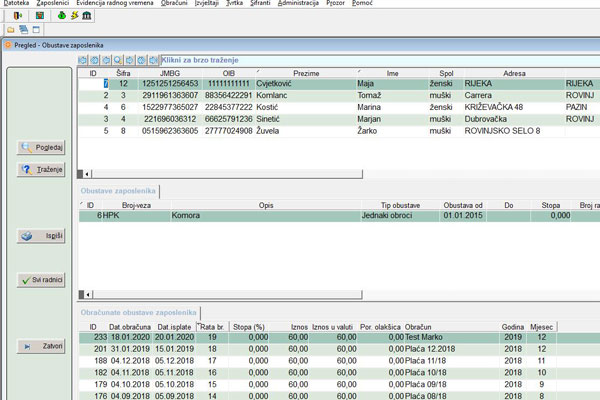This screenshot has width=600, height=400.
Task: Jump to first record with navigation arrow
Action: click(83, 60)
